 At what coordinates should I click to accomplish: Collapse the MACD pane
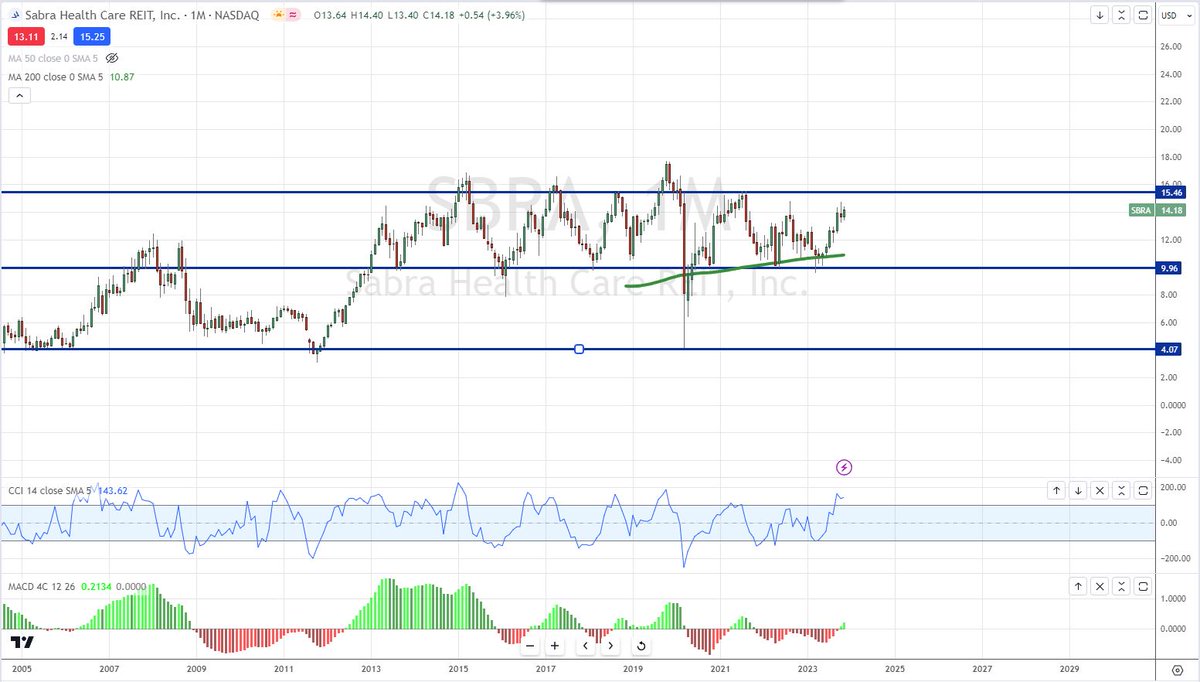coord(1122,586)
